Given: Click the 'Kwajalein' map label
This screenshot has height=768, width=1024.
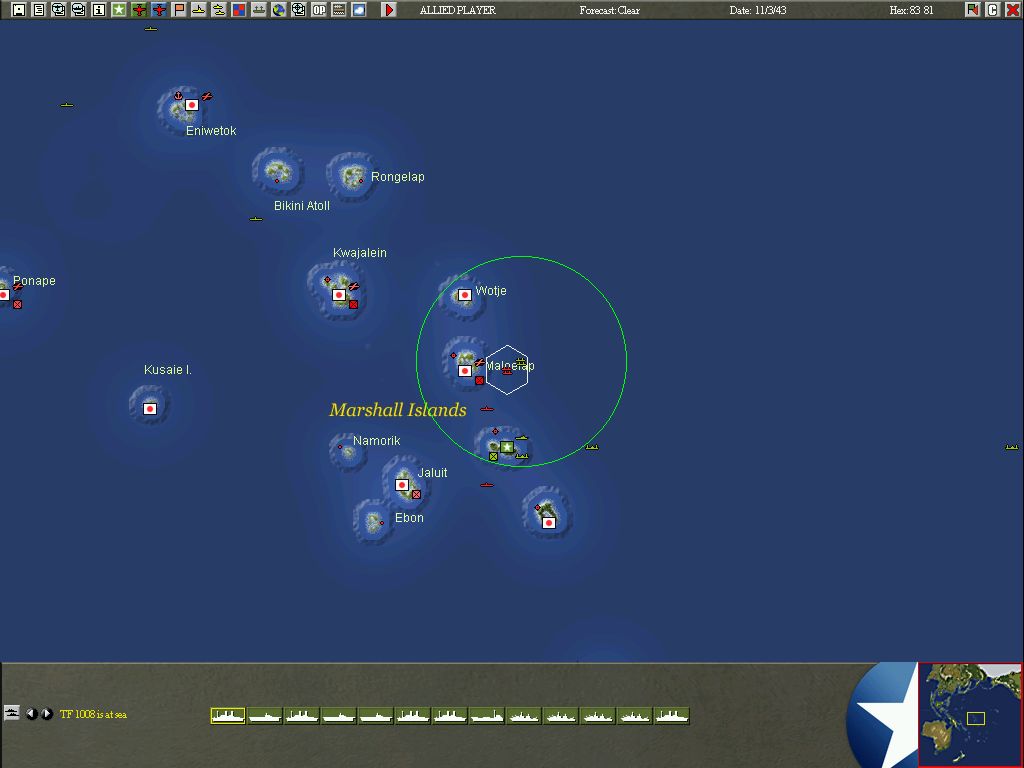Looking at the screenshot, I should pyautogui.click(x=360, y=253).
